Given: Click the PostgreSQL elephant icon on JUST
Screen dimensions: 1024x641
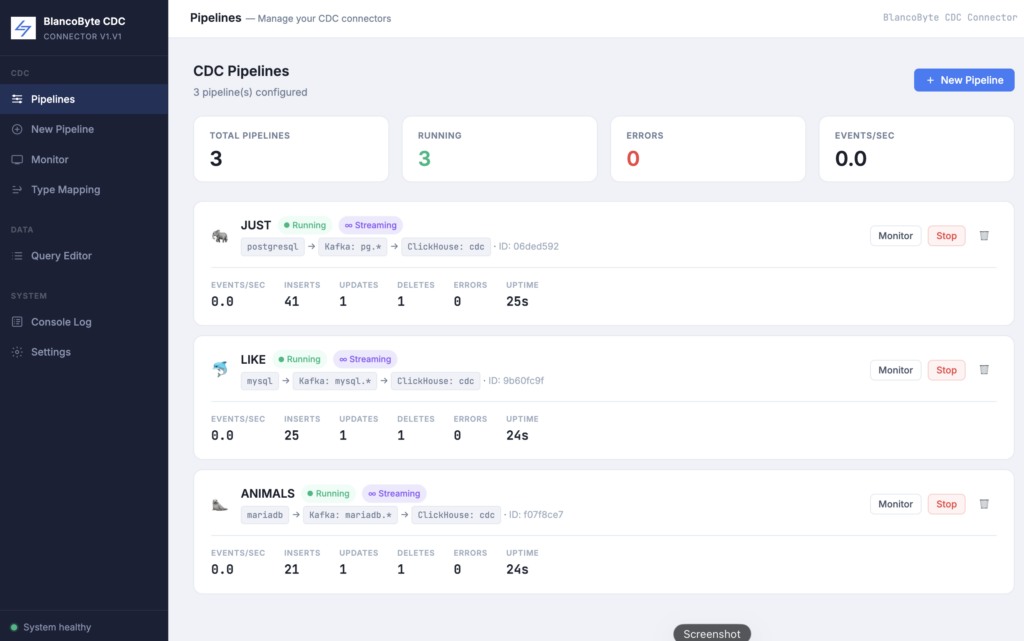Looking at the screenshot, I should point(220,236).
